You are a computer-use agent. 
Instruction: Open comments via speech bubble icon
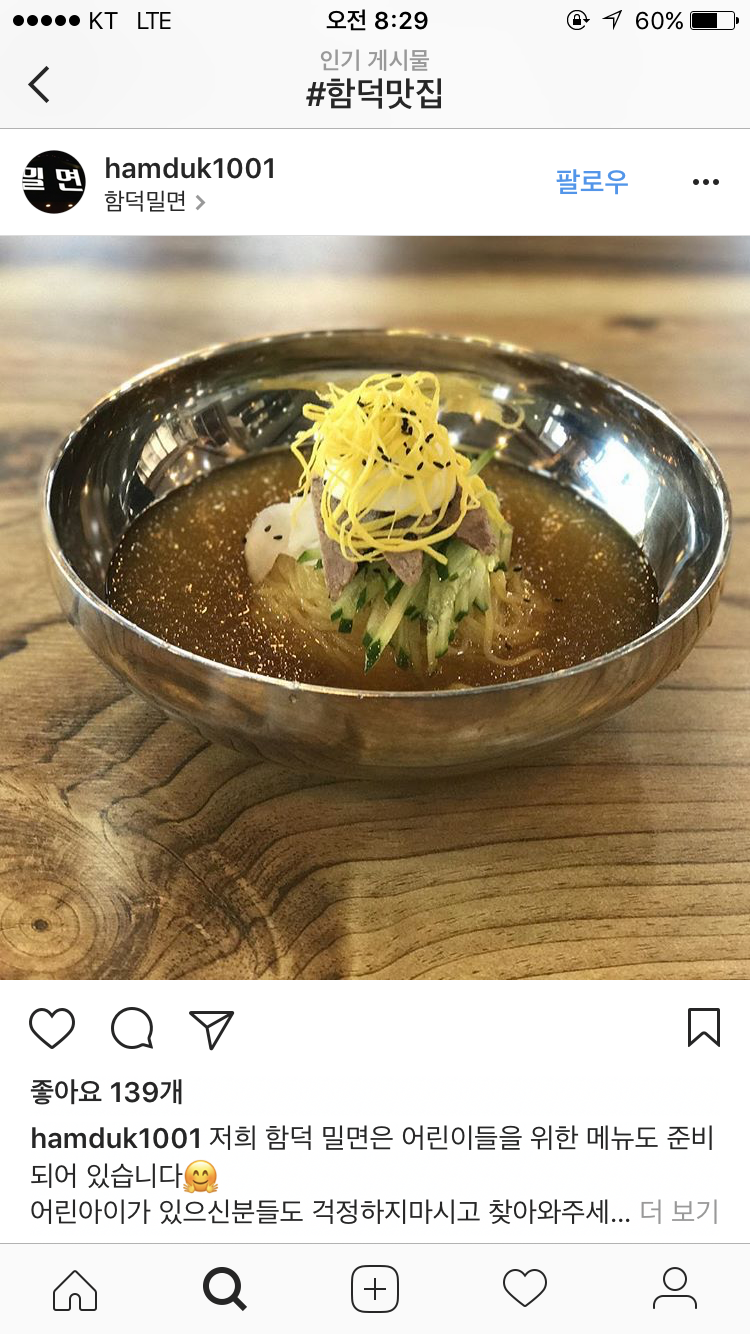coord(132,1028)
